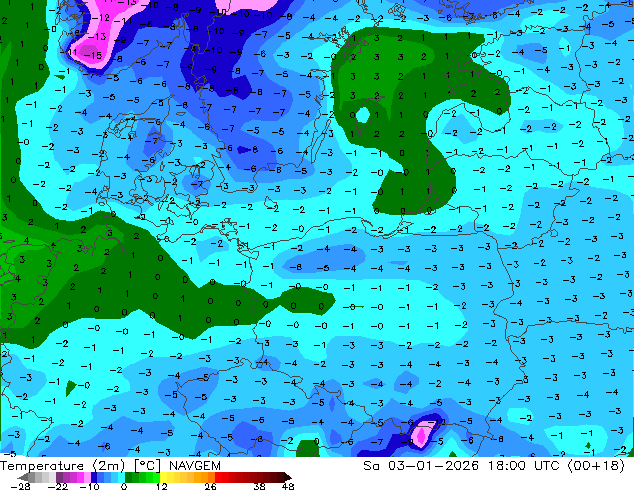Click the -15 temperature value on the map
The width and height of the screenshot is (634, 490).
click(x=93, y=55)
